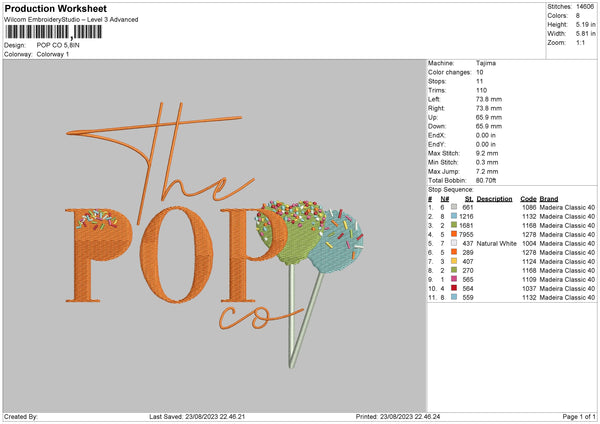Image resolution: width=600 pixels, height=424 pixels.
Task: Click the 'Code' column header
Action: pos(529,198)
